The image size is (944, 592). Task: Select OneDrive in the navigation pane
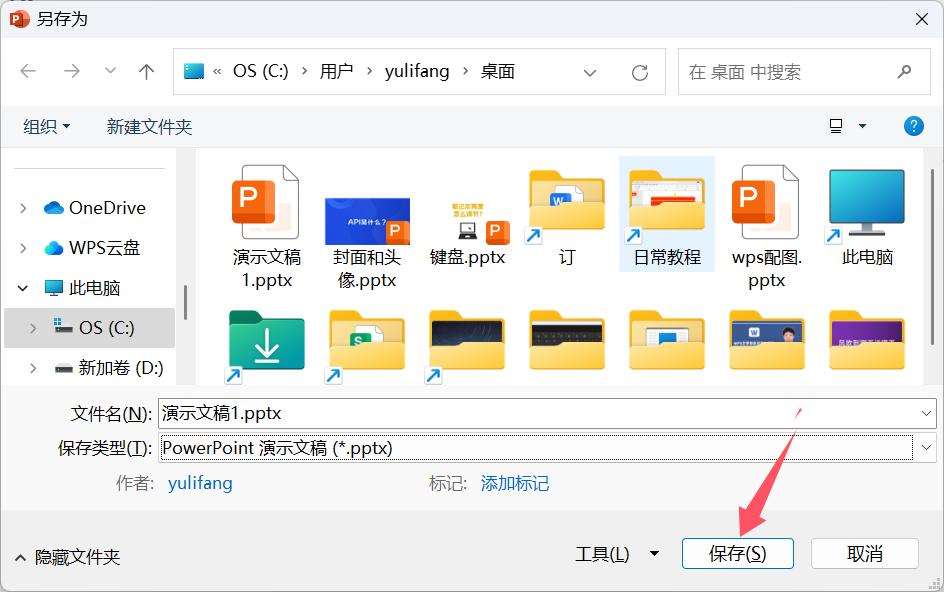pyautogui.click(x=95, y=208)
